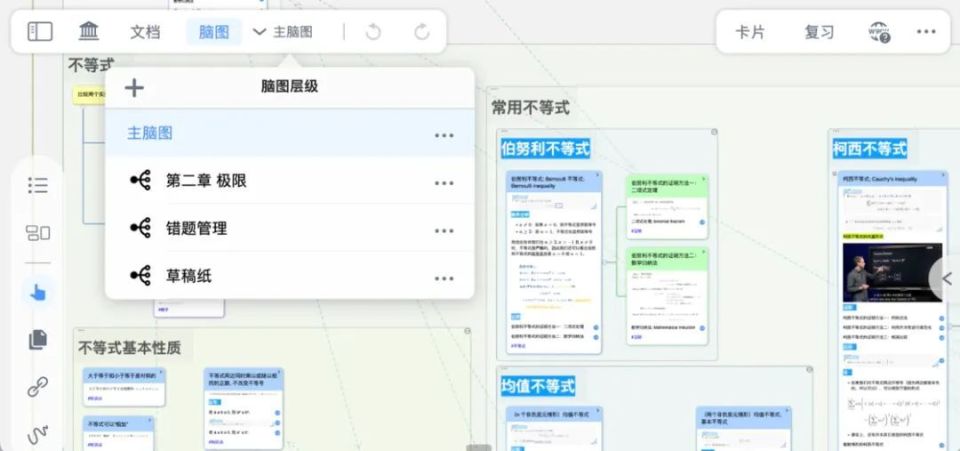
Task: Activate the hand pointer tool
Action: pos(38,293)
